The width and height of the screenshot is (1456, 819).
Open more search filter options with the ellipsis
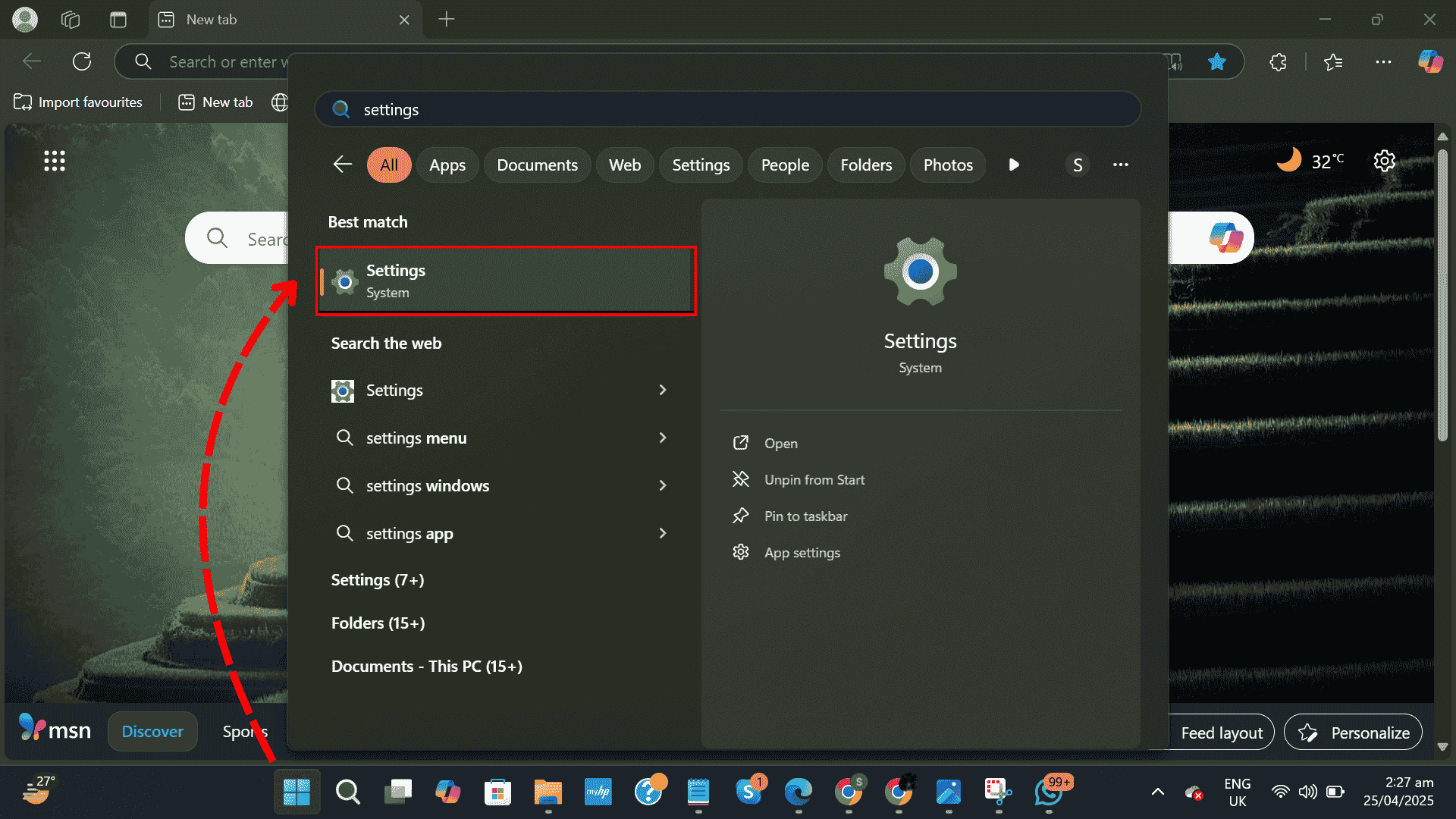click(1121, 165)
